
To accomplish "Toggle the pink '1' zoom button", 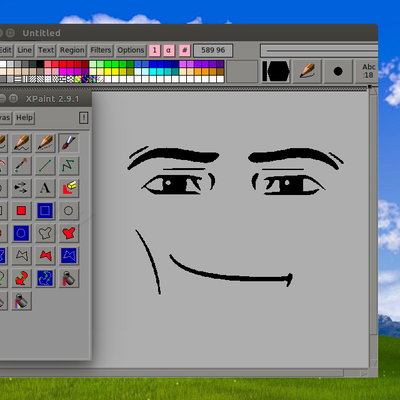I will 154,51.
